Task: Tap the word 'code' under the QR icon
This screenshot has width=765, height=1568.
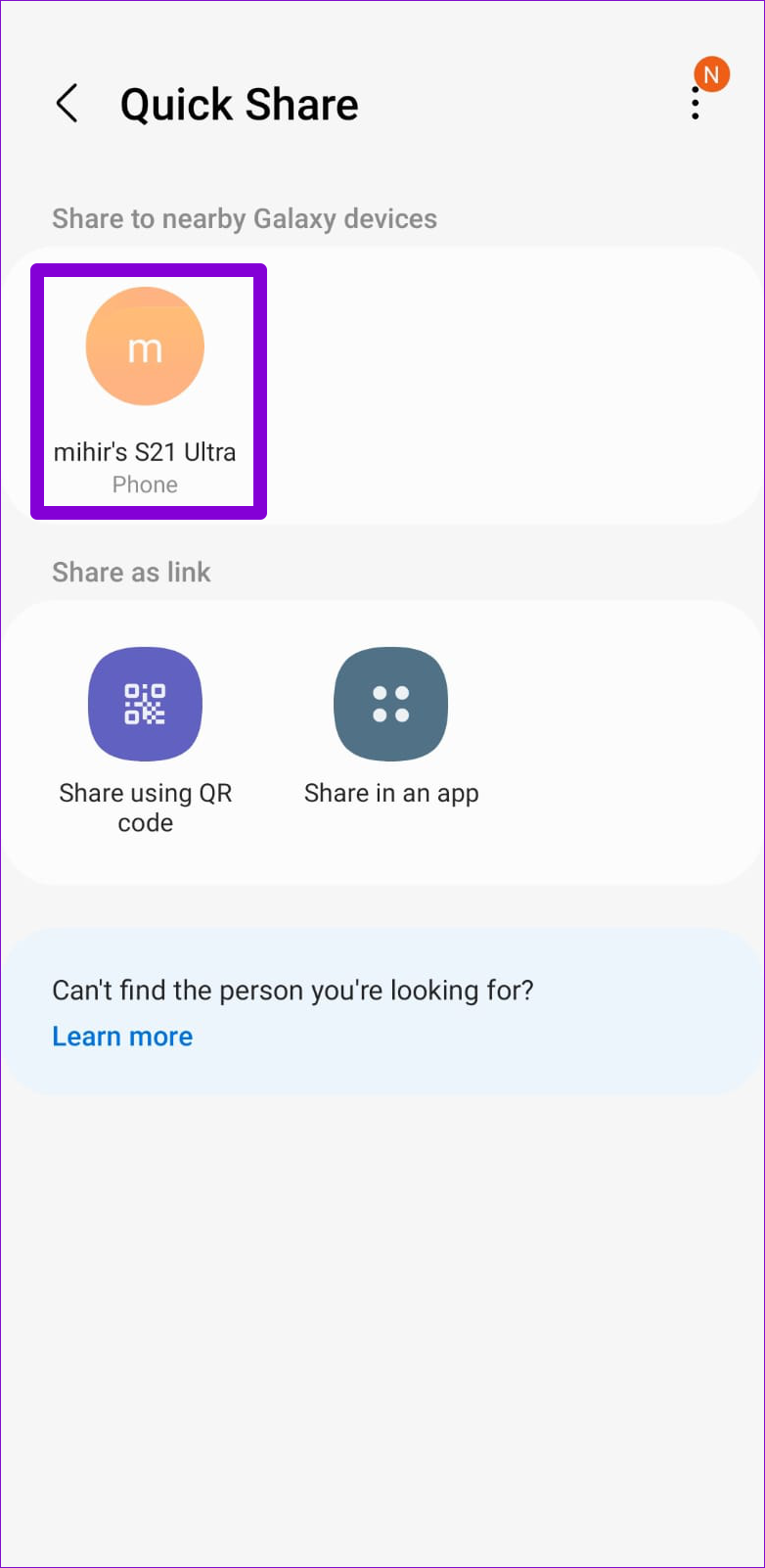Action: [x=145, y=823]
